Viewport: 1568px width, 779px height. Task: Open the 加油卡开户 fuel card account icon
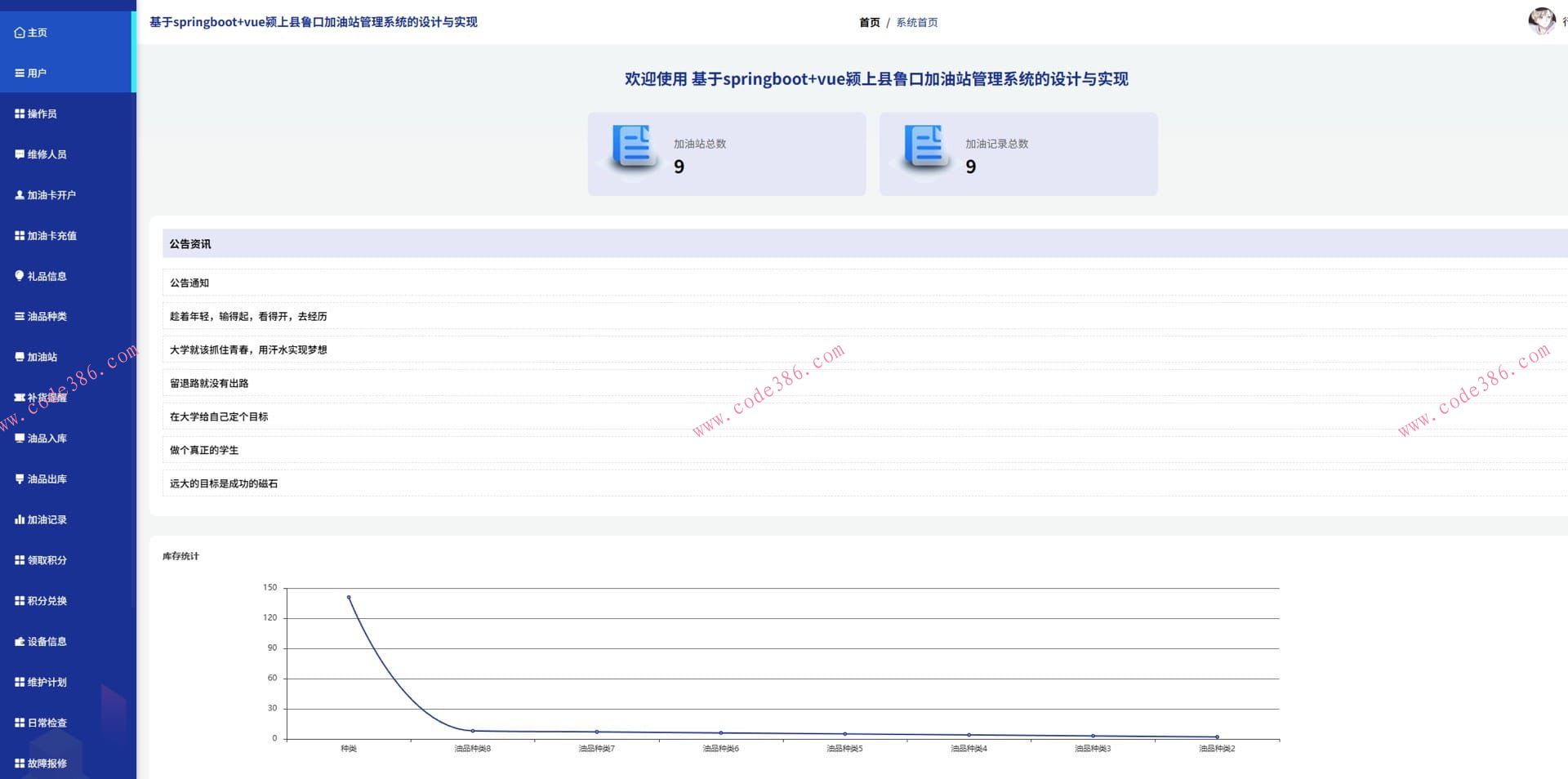click(20, 194)
